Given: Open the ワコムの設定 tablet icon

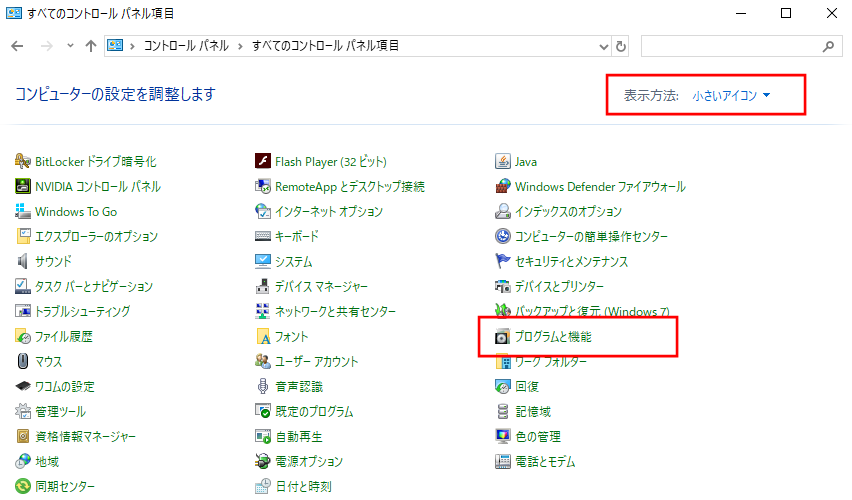Looking at the screenshot, I should click(x=22, y=386).
